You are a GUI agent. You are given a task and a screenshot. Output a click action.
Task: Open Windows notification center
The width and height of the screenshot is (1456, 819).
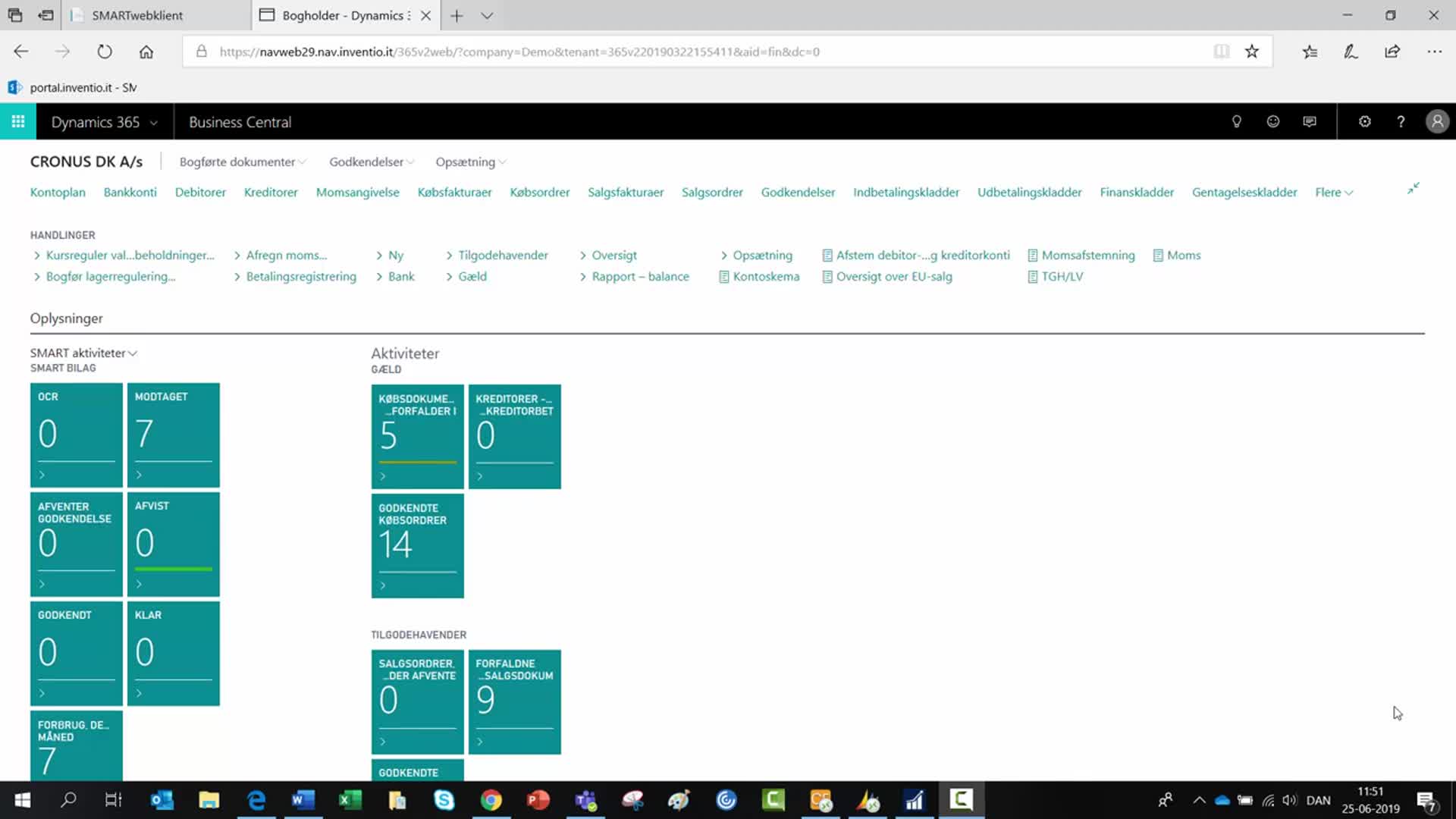[1426, 800]
